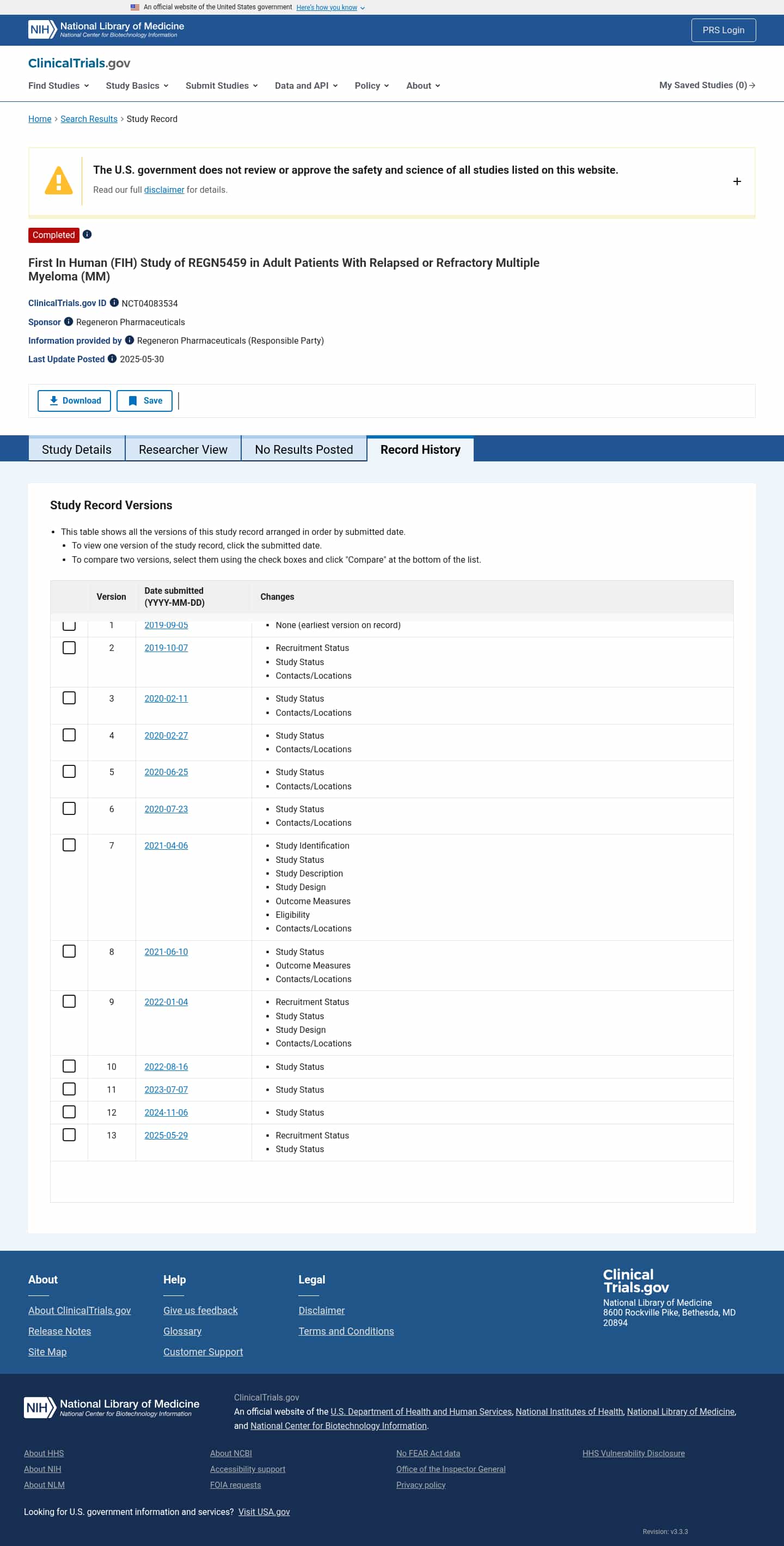Image resolution: width=784 pixels, height=1546 pixels.
Task: Download the study record
Action: [75, 401]
